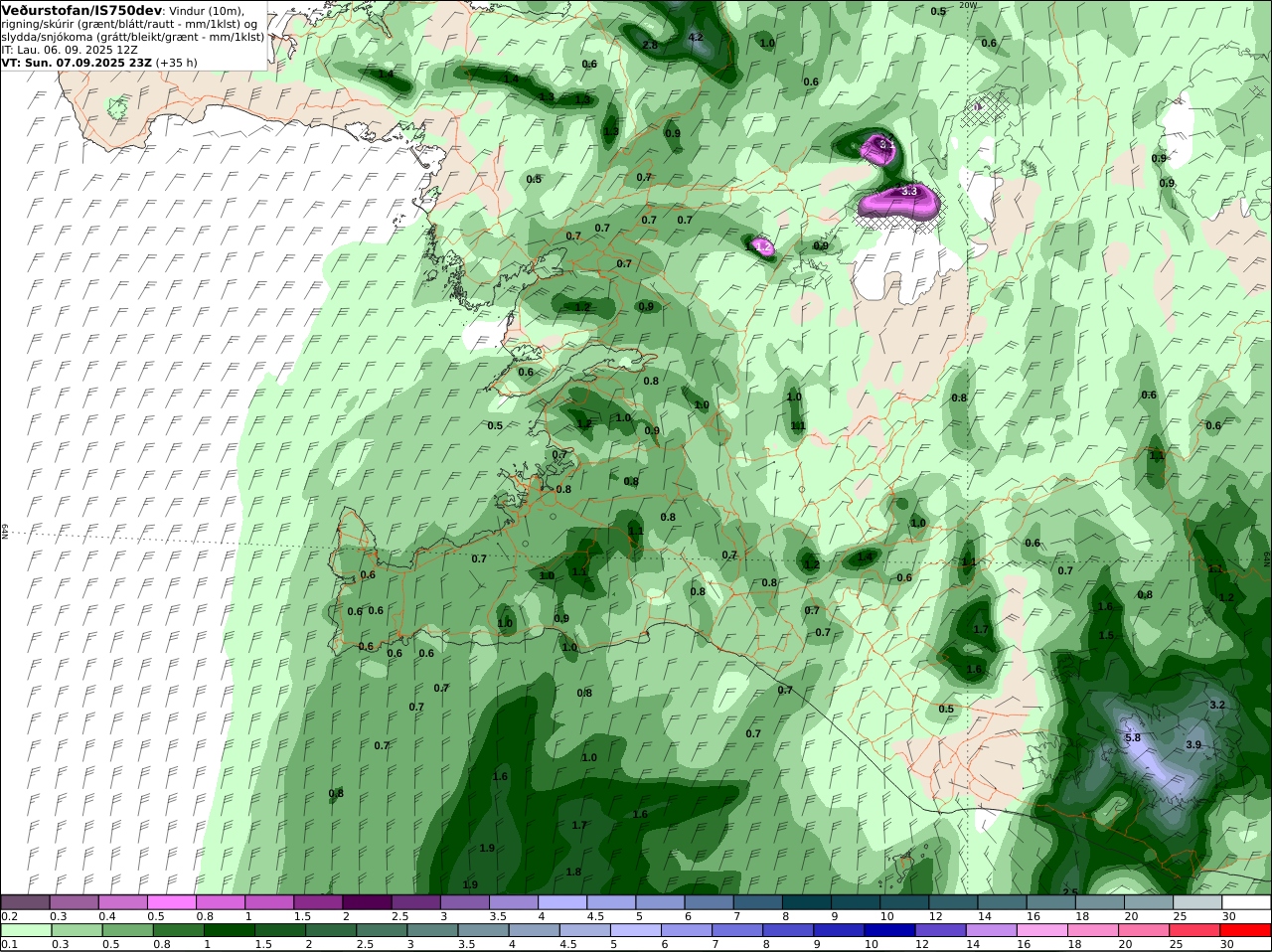The image size is (1272, 952).
Task: Select light pink swatch at 16 in lower legend
Action: 1041,930
